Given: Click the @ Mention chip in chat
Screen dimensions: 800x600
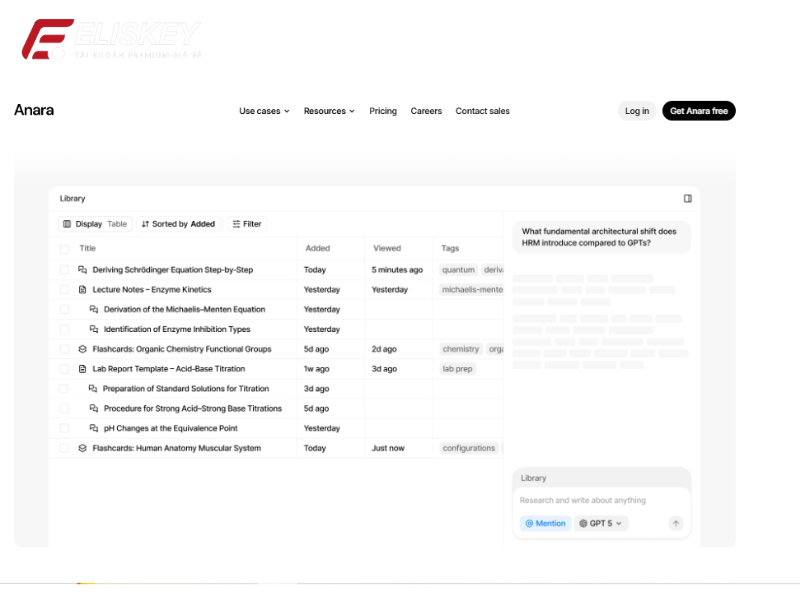Looking at the screenshot, I should pyautogui.click(x=544, y=523).
